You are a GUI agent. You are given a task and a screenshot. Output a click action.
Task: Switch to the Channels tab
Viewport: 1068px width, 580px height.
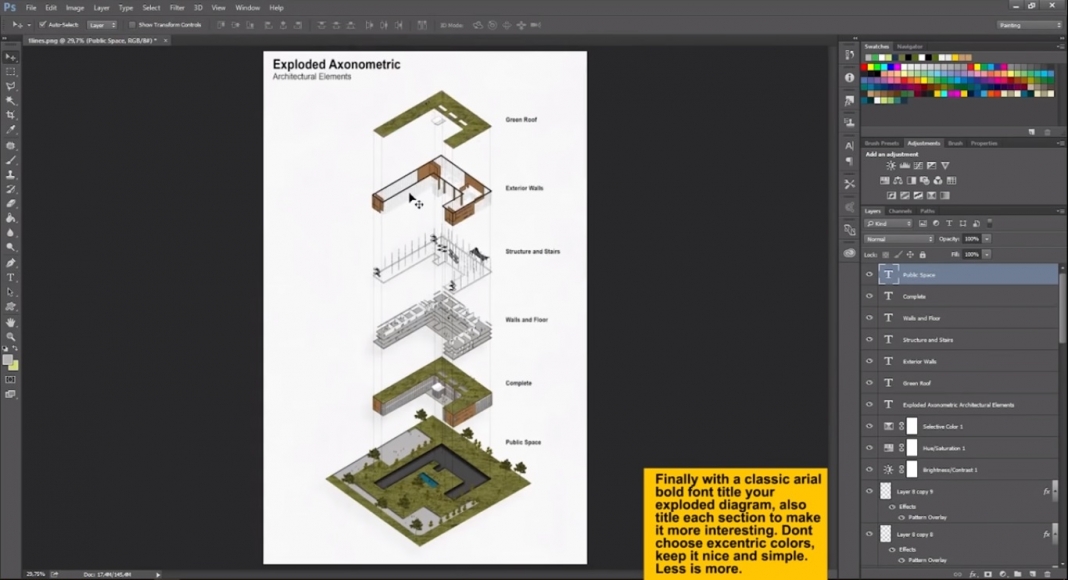click(x=900, y=211)
